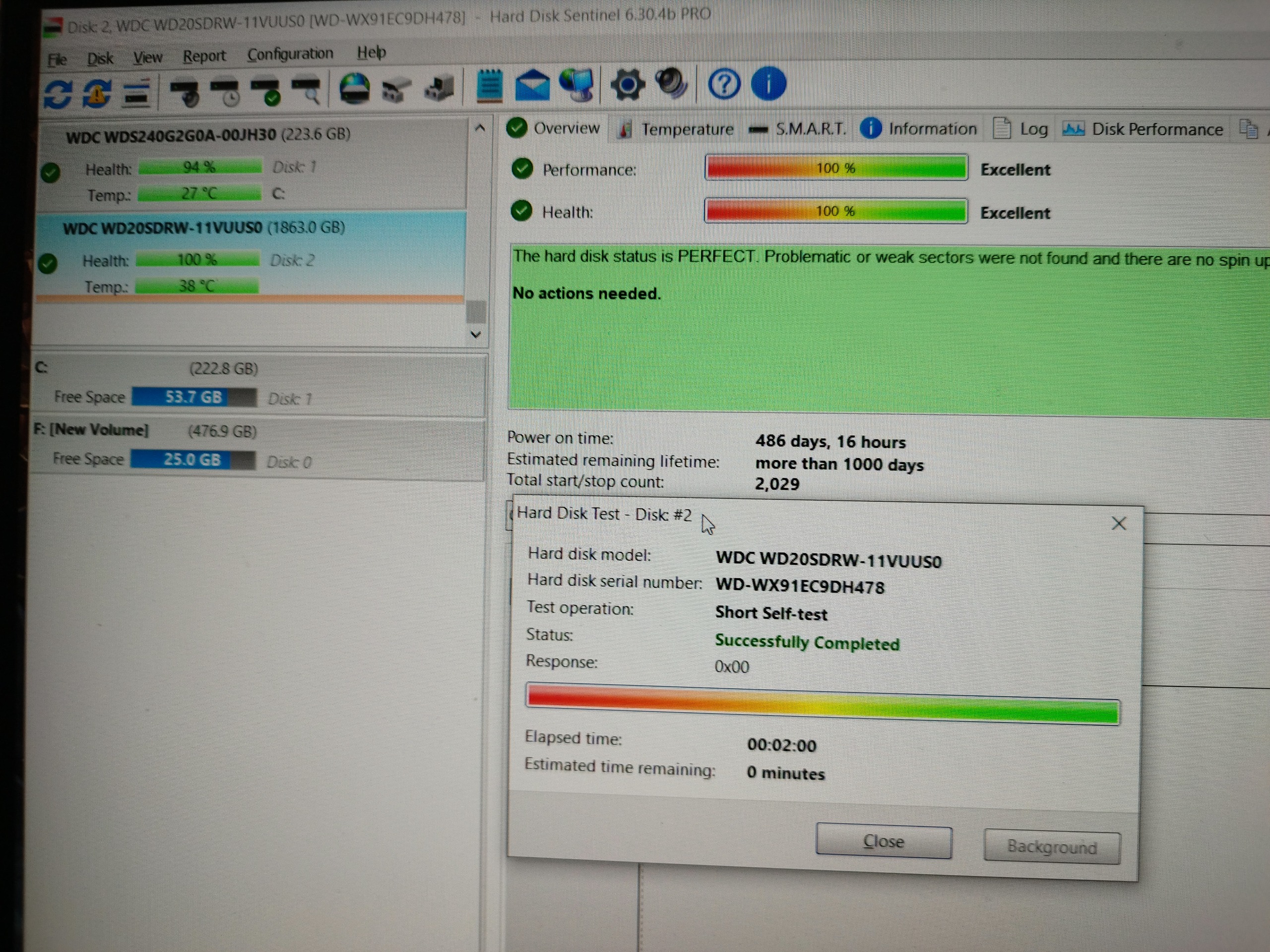
Task: Click the green check icon beside the Overview Health label
Action: tap(521, 211)
